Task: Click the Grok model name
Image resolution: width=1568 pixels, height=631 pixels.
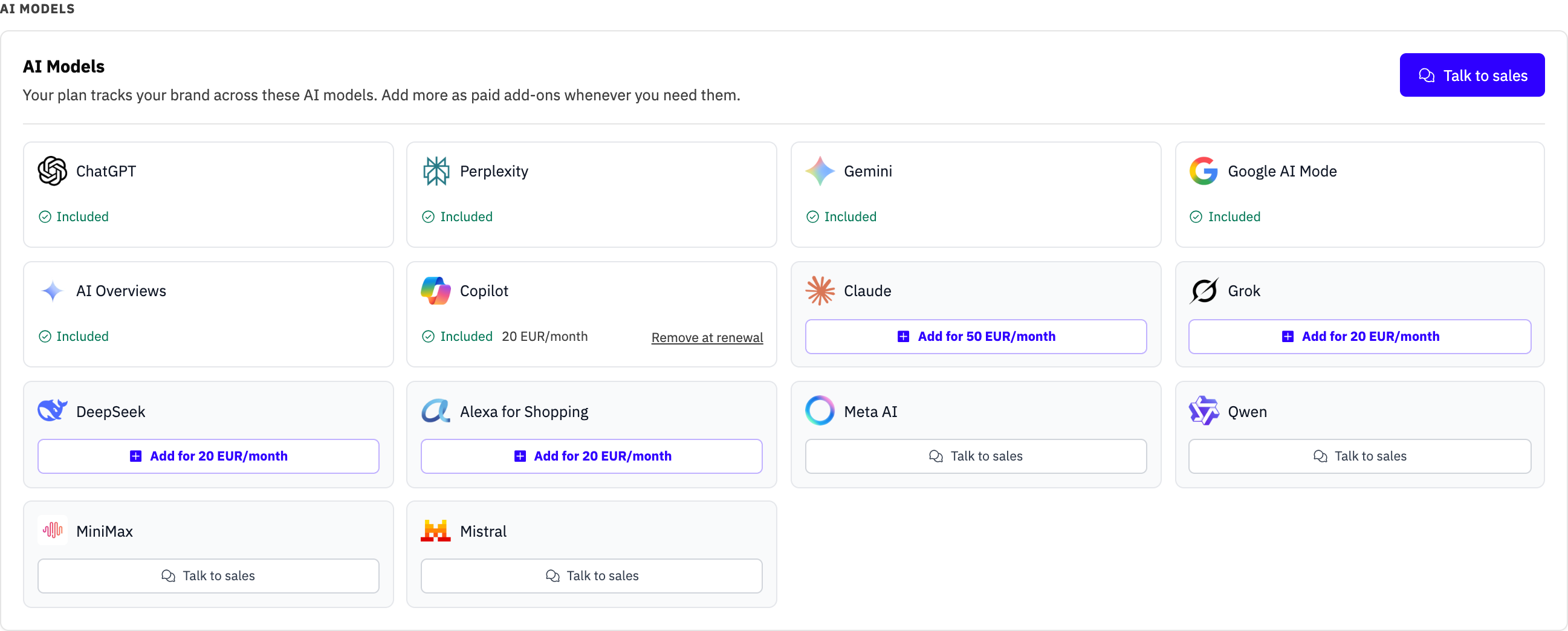Action: tap(1244, 291)
